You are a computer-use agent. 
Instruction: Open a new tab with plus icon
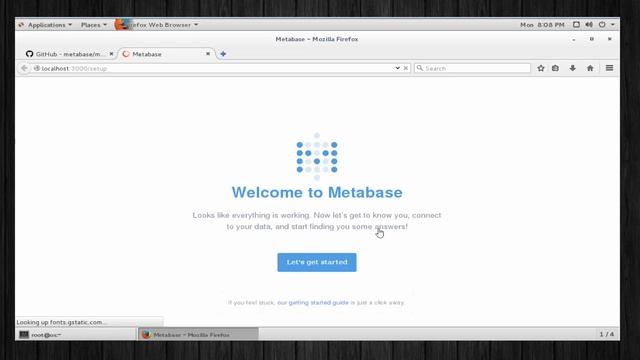(223, 54)
